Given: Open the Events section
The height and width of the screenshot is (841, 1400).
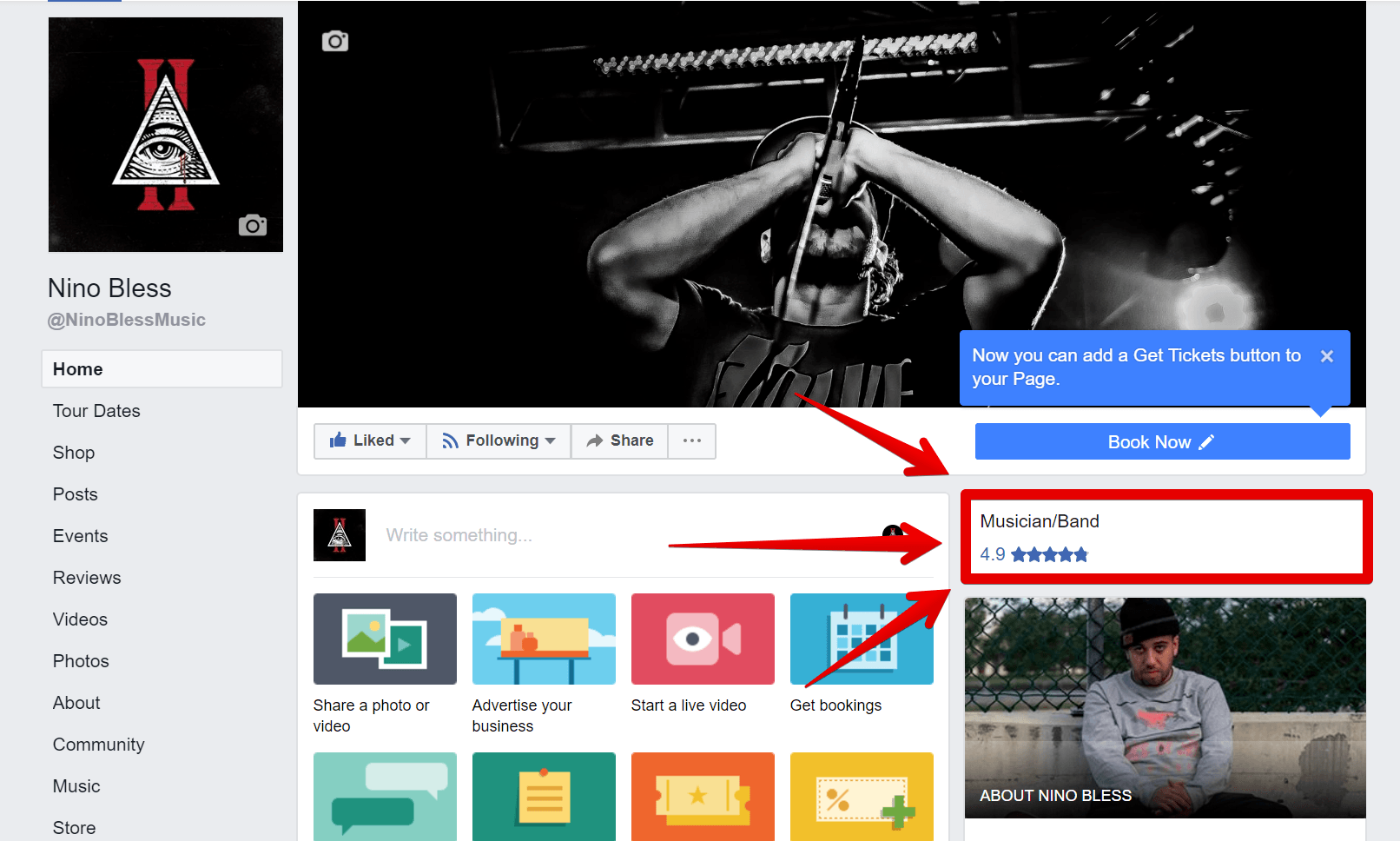Looking at the screenshot, I should [x=81, y=536].
